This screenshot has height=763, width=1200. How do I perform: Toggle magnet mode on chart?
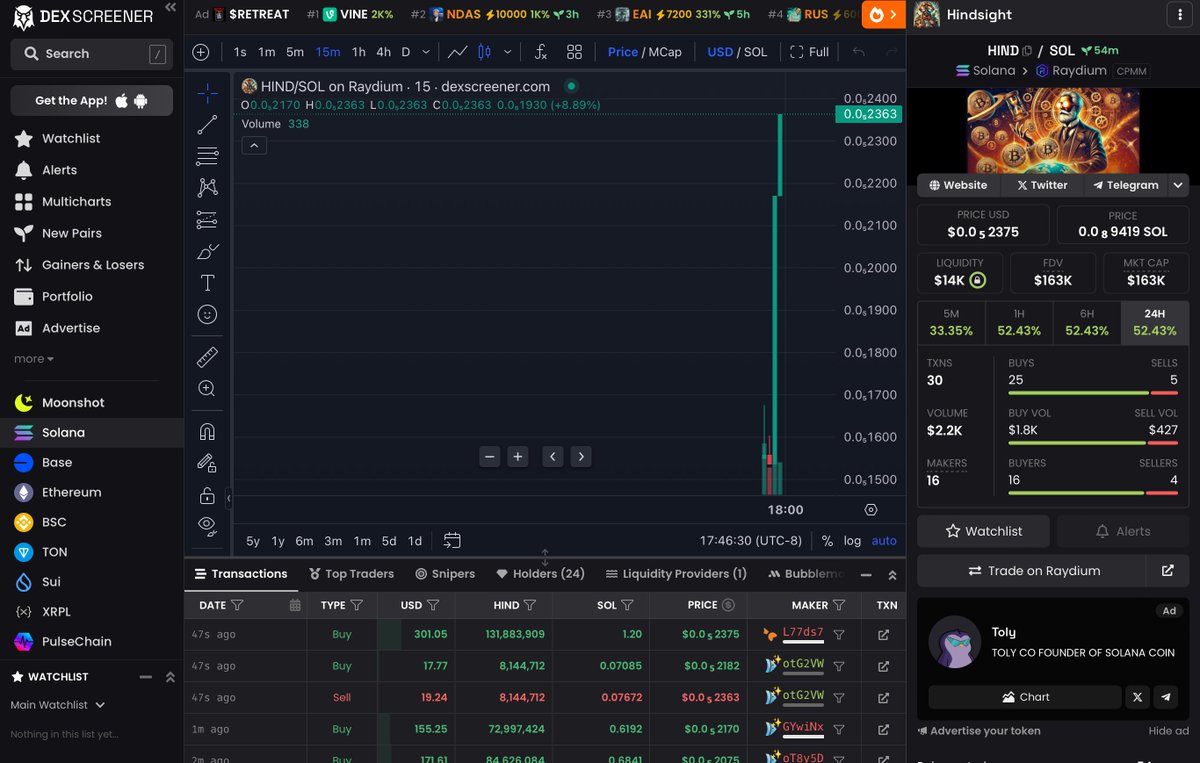(207, 432)
